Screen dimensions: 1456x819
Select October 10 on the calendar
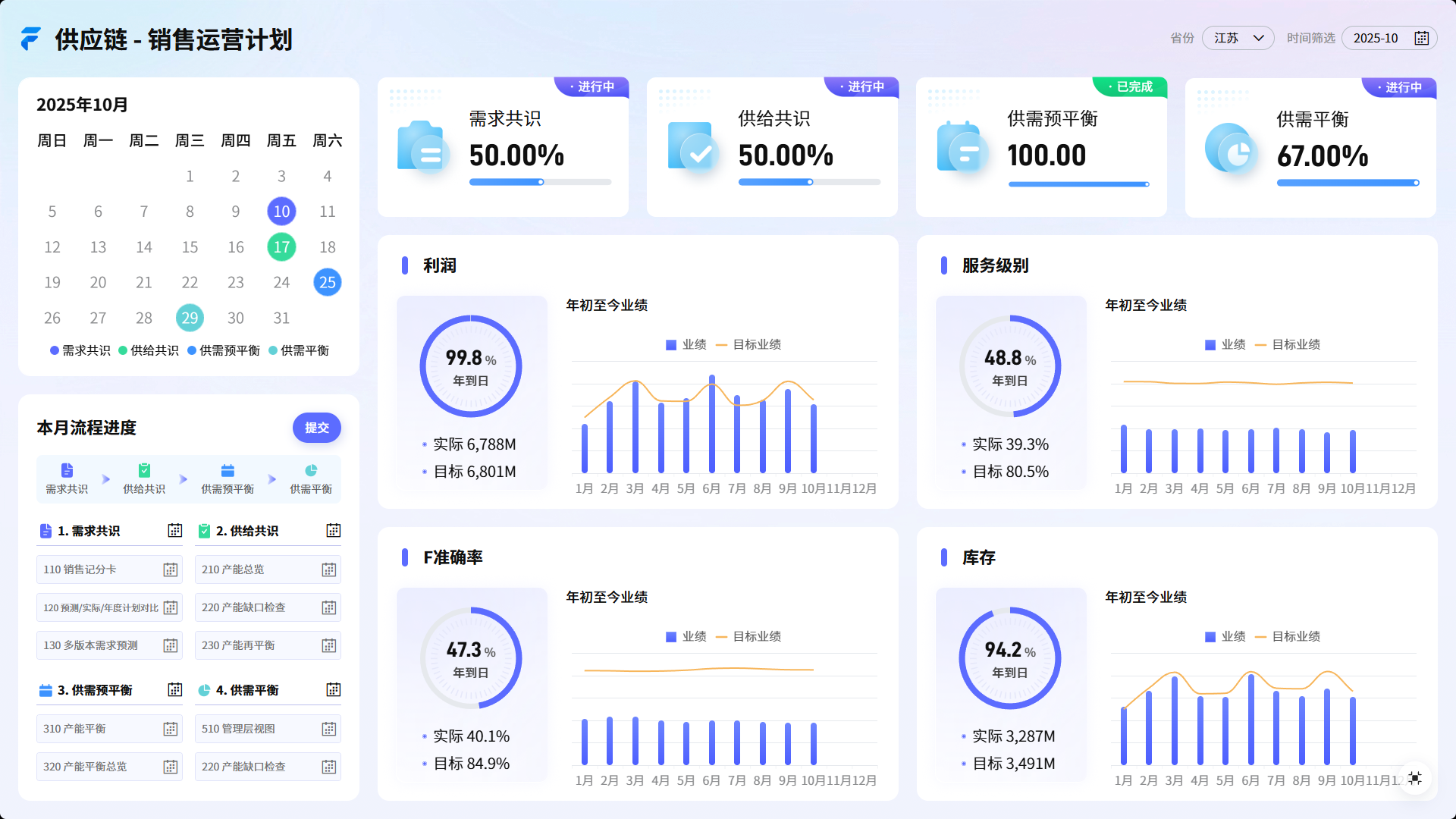281,212
